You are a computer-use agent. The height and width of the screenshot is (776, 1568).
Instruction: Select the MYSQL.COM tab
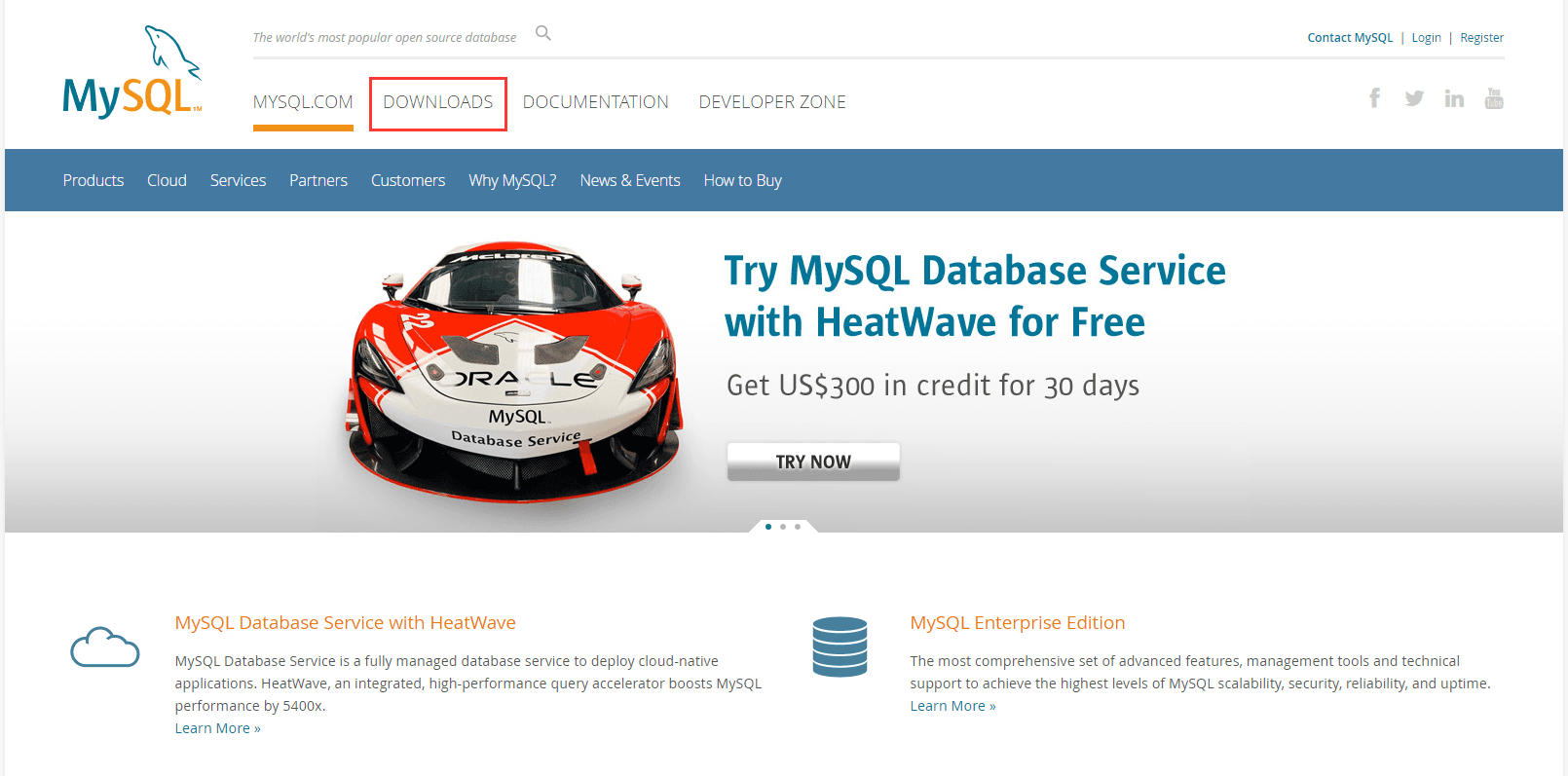tap(303, 102)
